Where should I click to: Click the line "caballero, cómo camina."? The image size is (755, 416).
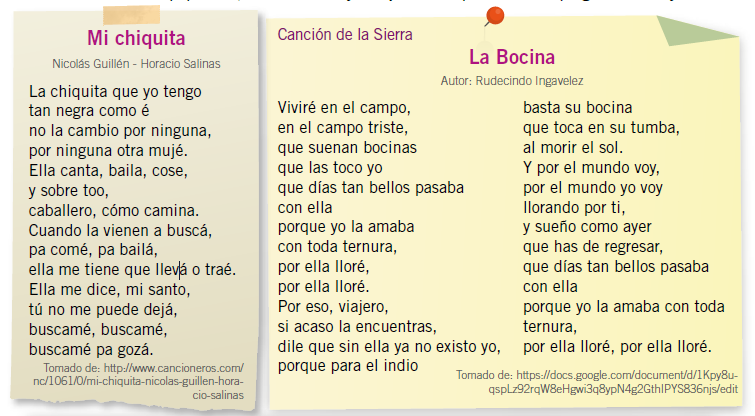[115, 210]
